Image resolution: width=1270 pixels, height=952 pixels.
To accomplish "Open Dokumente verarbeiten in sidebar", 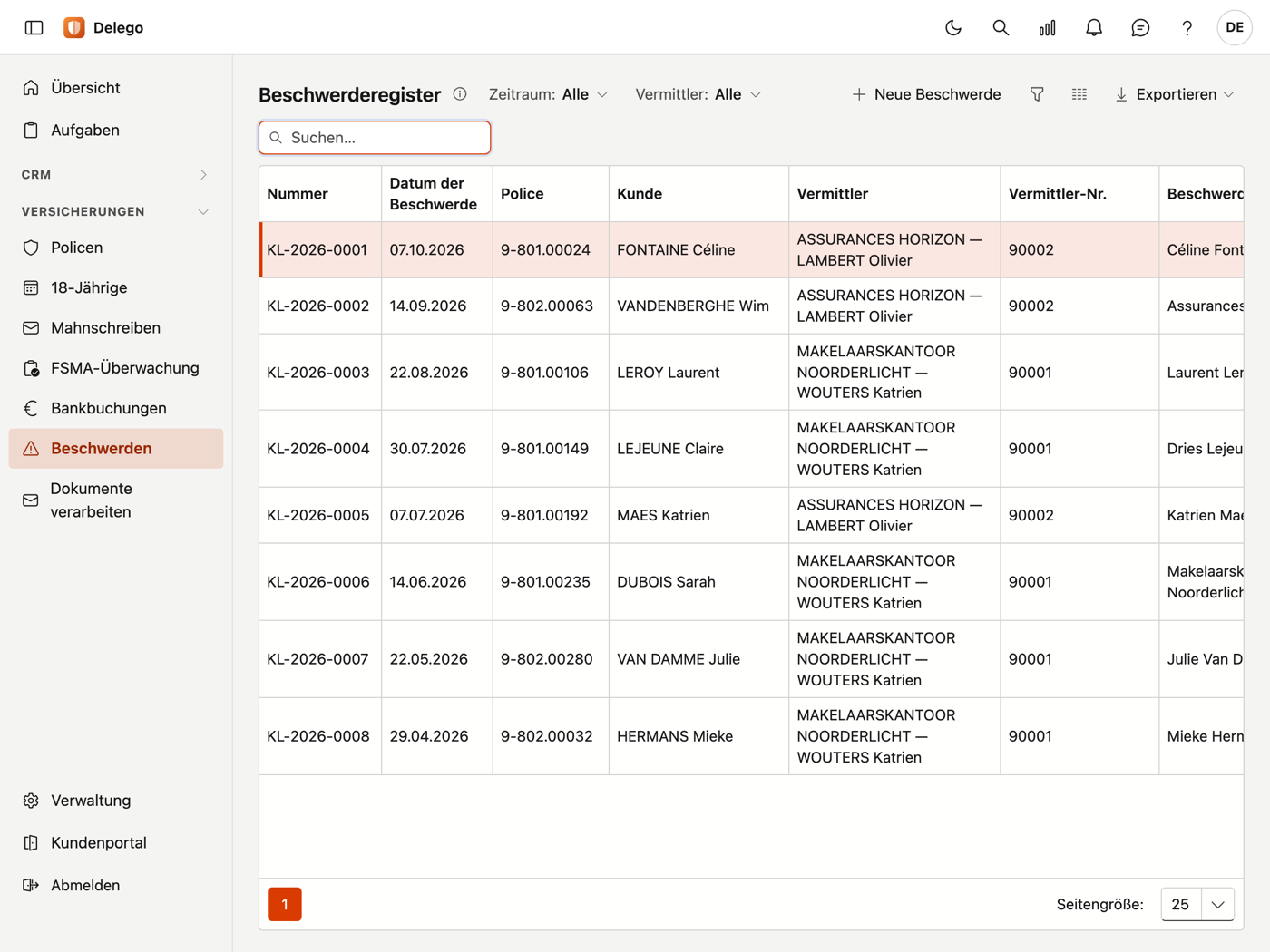I will tap(115, 500).
